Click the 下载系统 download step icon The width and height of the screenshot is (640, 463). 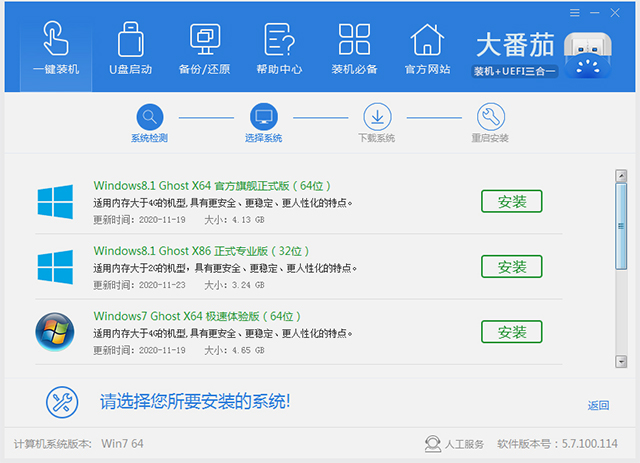[377, 117]
